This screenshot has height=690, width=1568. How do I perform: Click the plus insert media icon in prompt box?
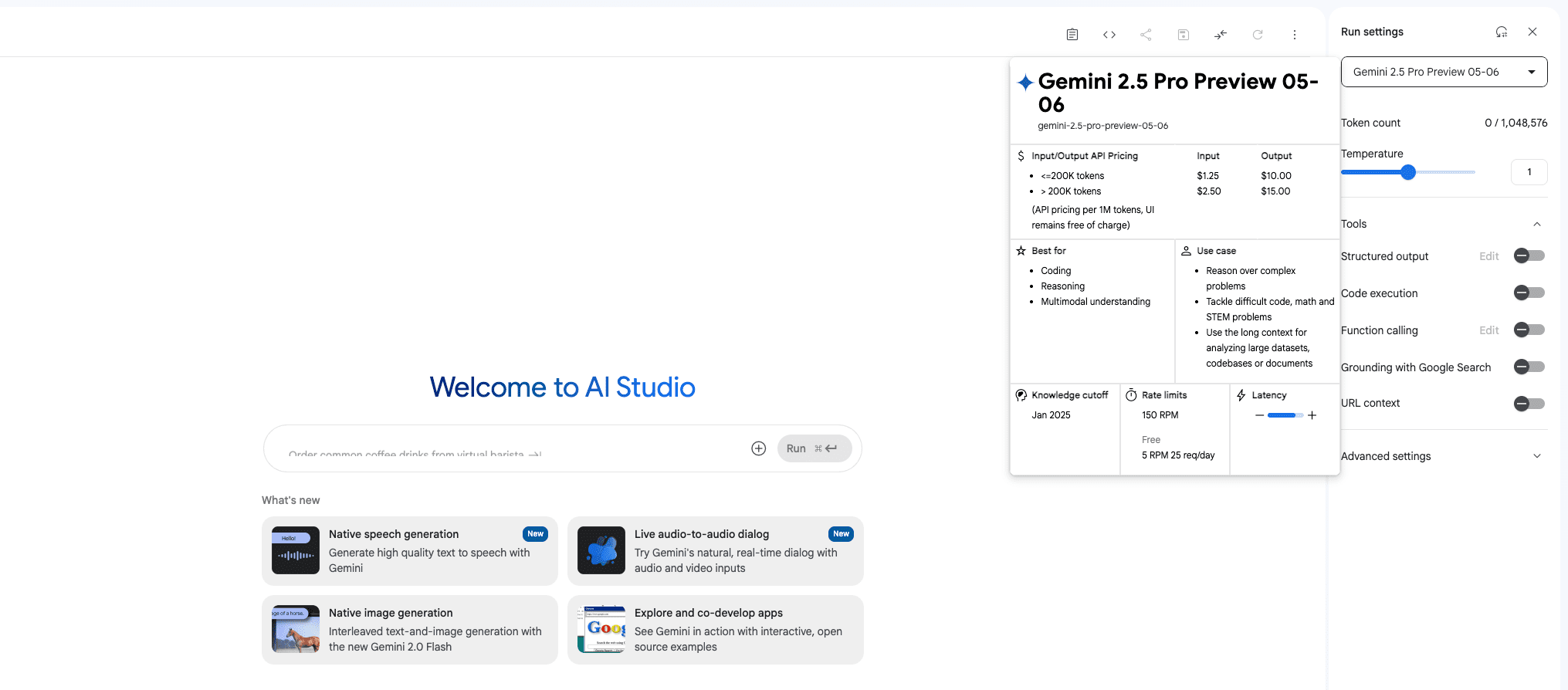[759, 448]
